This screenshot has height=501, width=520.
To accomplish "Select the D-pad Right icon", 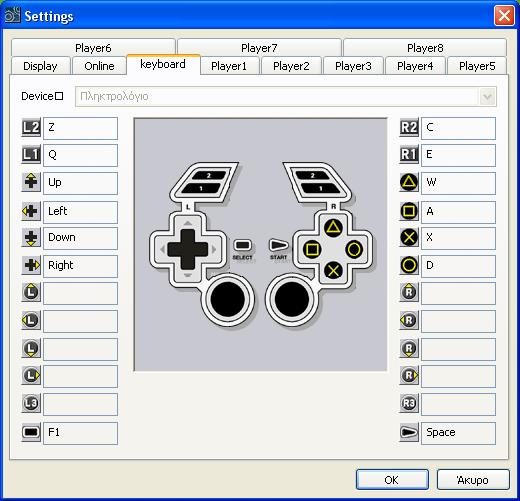I will pos(31,265).
